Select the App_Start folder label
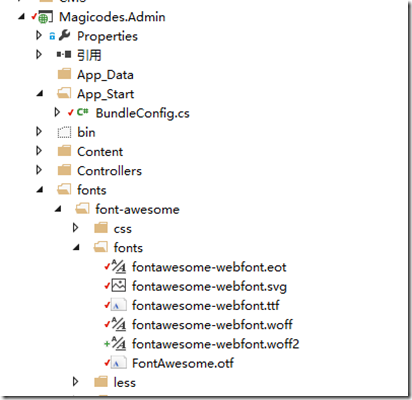Viewport: 412px width, 400px height. 106,94
